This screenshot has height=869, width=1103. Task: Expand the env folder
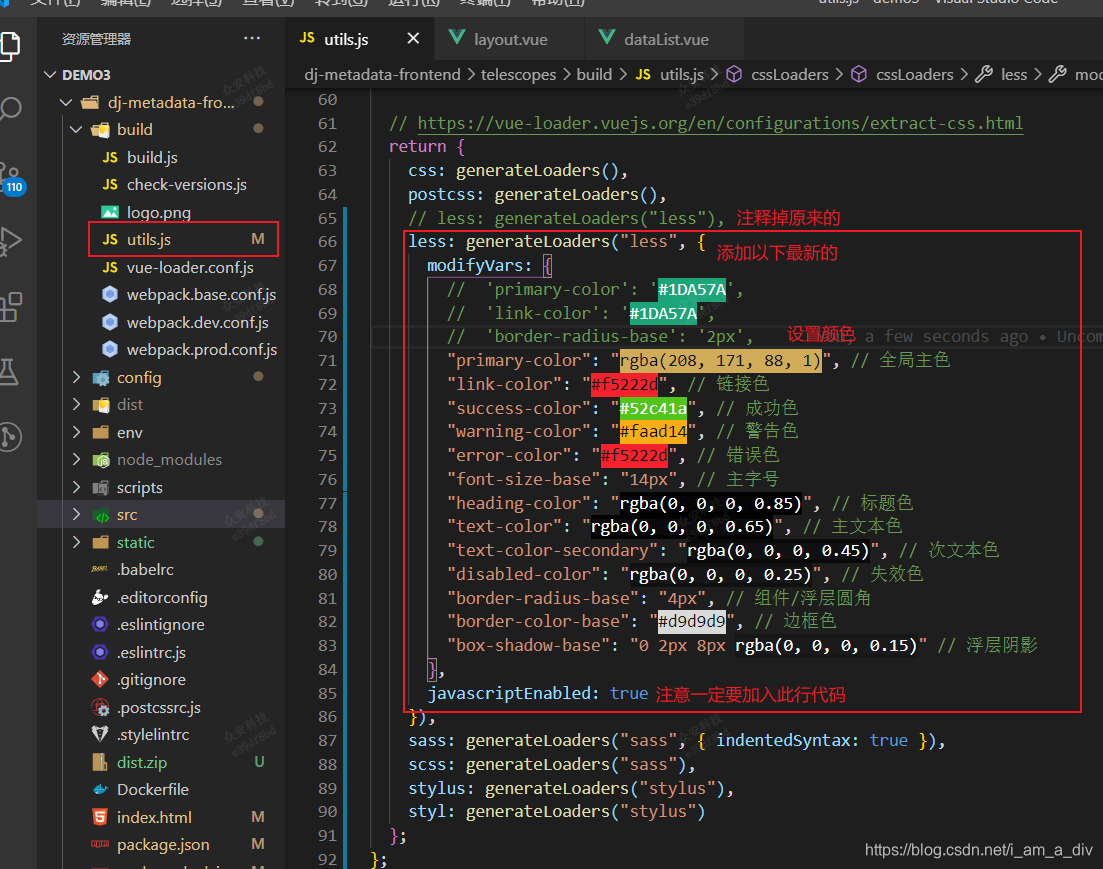pos(77,433)
